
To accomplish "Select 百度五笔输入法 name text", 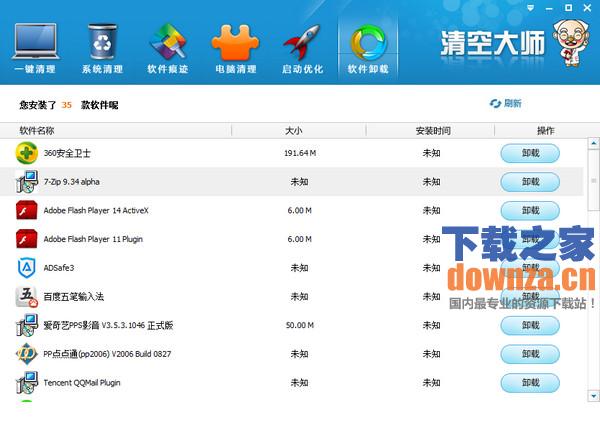I will coord(73,296).
